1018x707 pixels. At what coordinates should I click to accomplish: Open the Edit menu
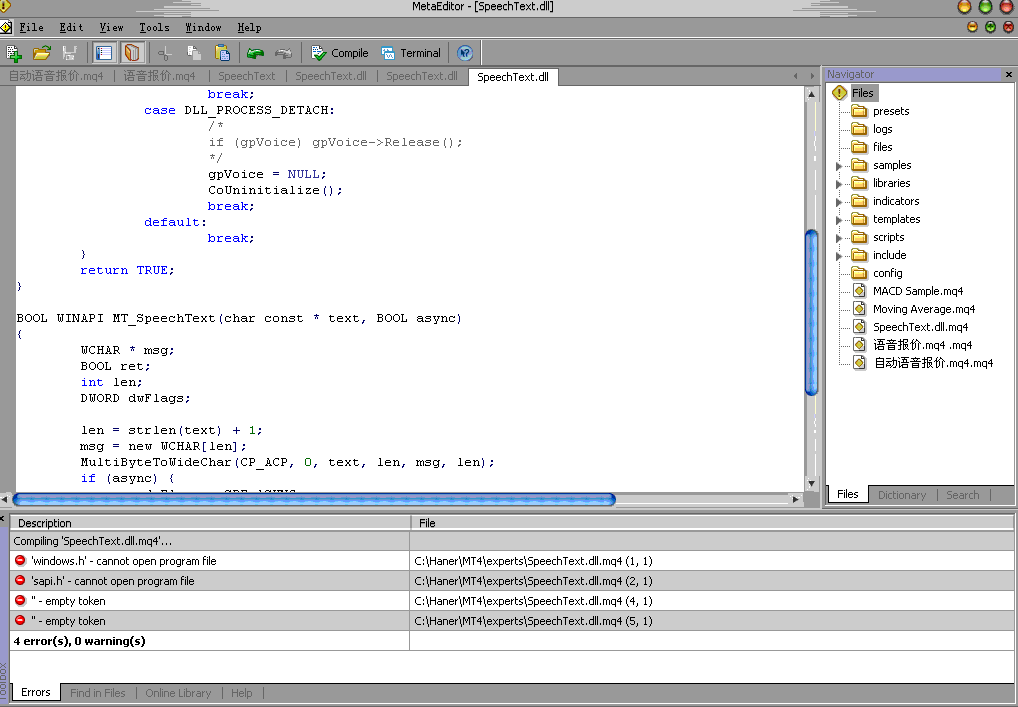click(71, 27)
